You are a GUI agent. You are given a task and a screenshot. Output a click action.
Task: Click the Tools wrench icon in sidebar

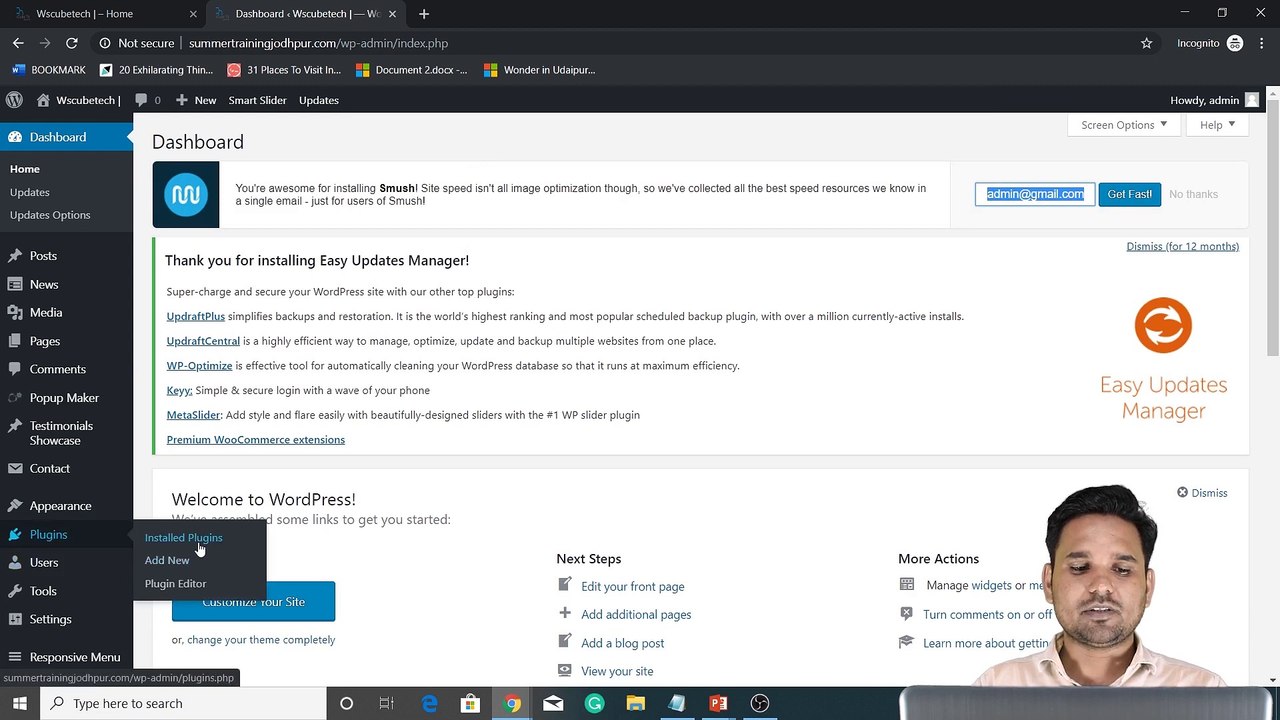15,591
